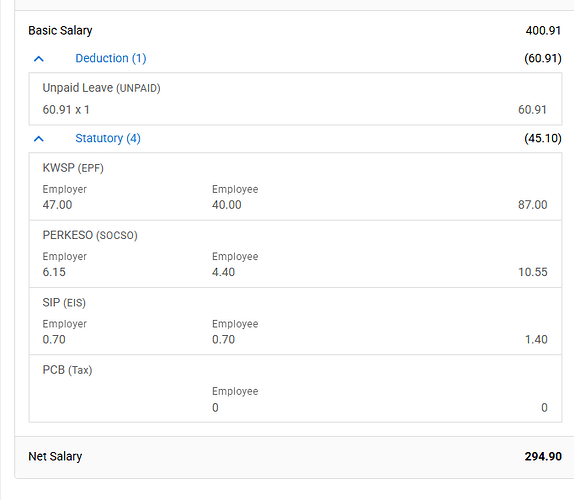Click the SIP (EIS) entry
This screenshot has height=500, width=574.
coord(295,321)
